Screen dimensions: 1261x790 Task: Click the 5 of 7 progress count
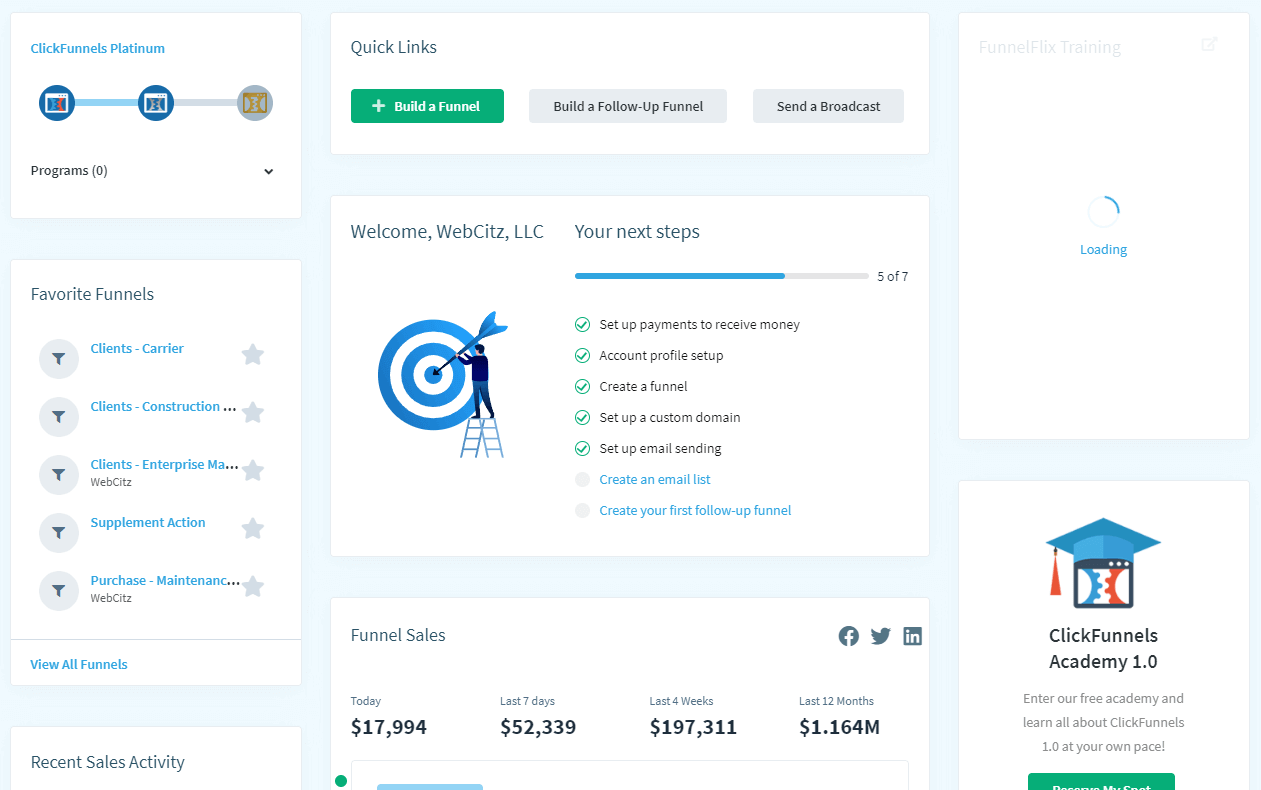click(893, 277)
